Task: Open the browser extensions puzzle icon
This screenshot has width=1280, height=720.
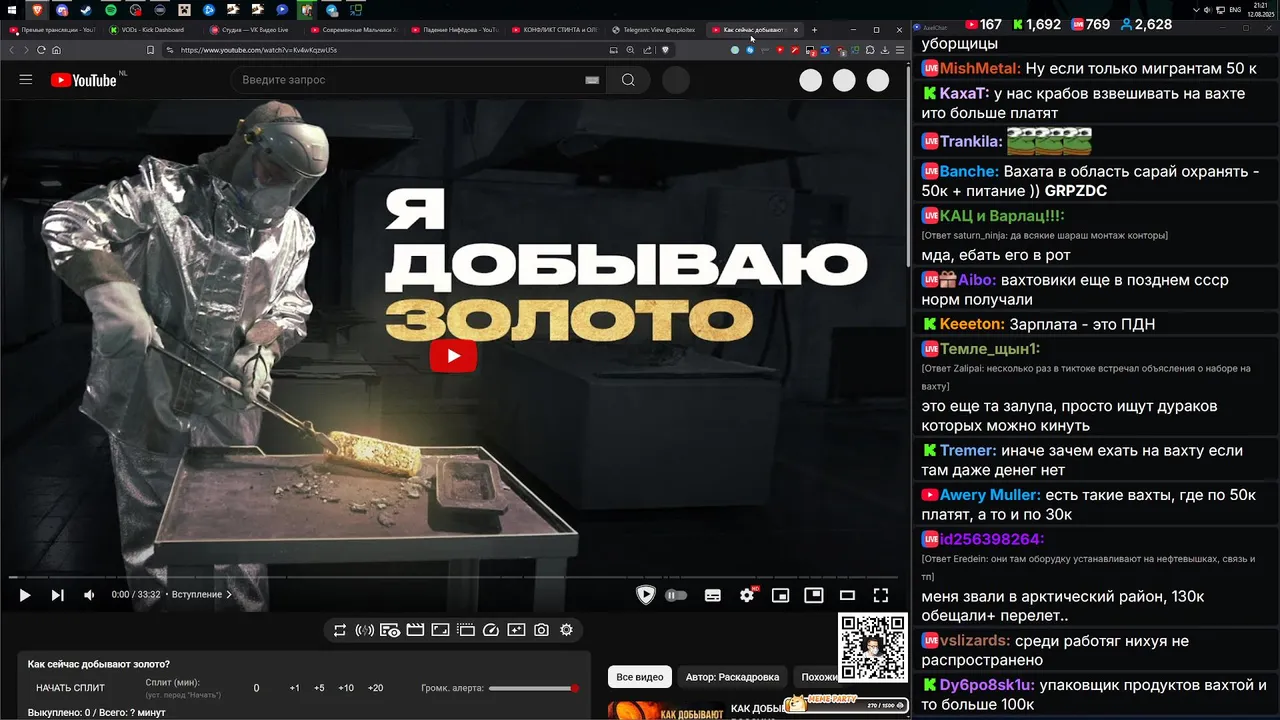Action: pos(870,50)
